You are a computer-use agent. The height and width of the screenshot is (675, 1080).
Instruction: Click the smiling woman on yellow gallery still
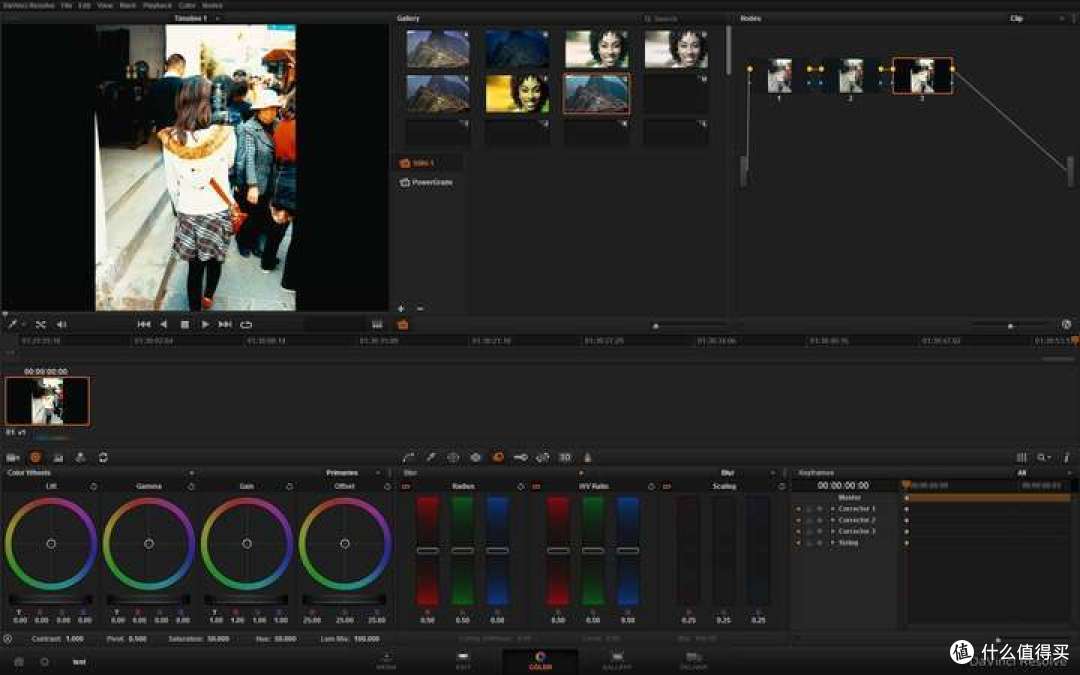click(517, 93)
